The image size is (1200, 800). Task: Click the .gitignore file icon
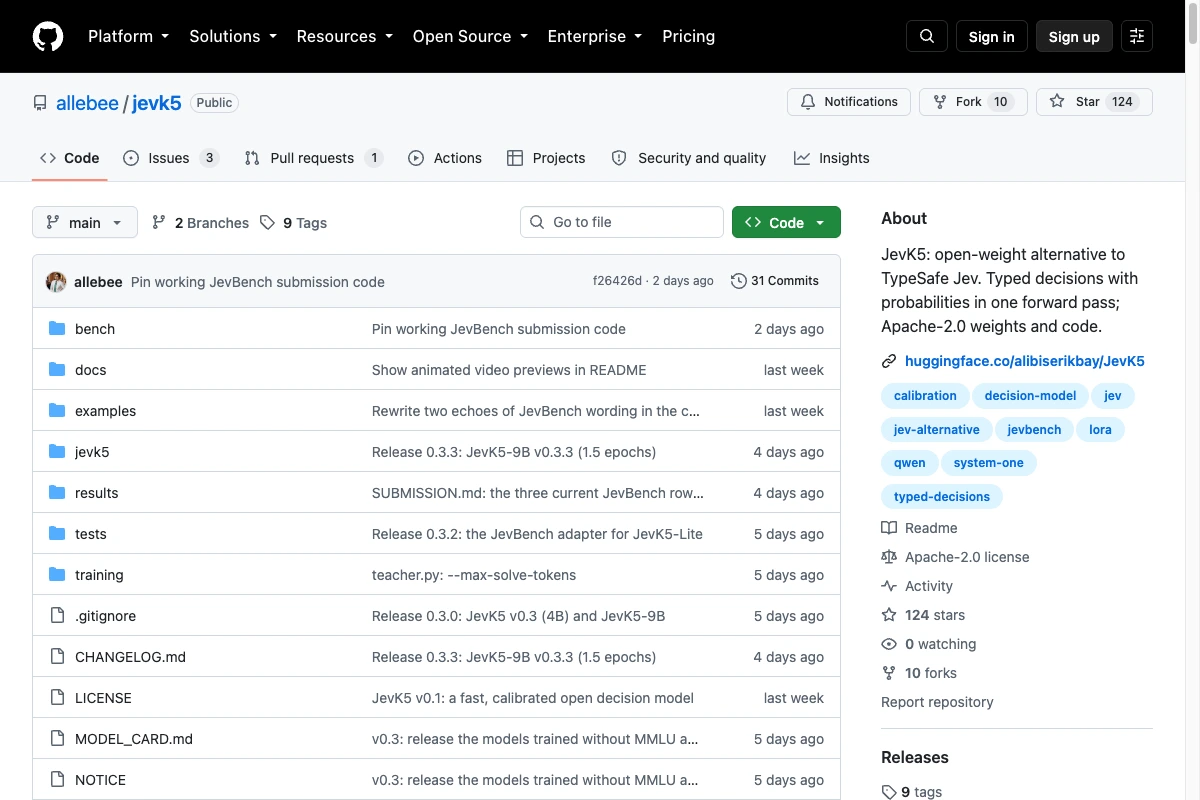pyautogui.click(x=57, y=616)
